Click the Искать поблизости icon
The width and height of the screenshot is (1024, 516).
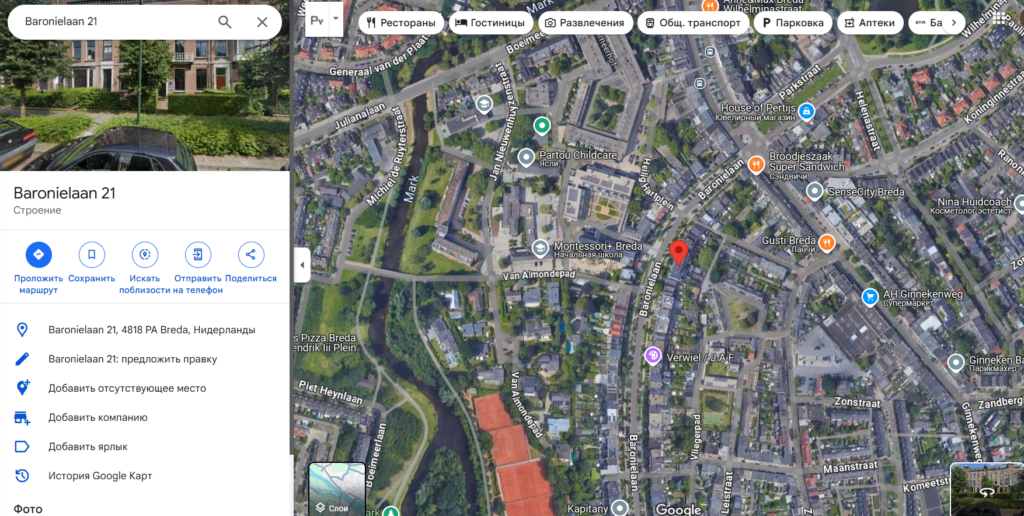[145, 255]
